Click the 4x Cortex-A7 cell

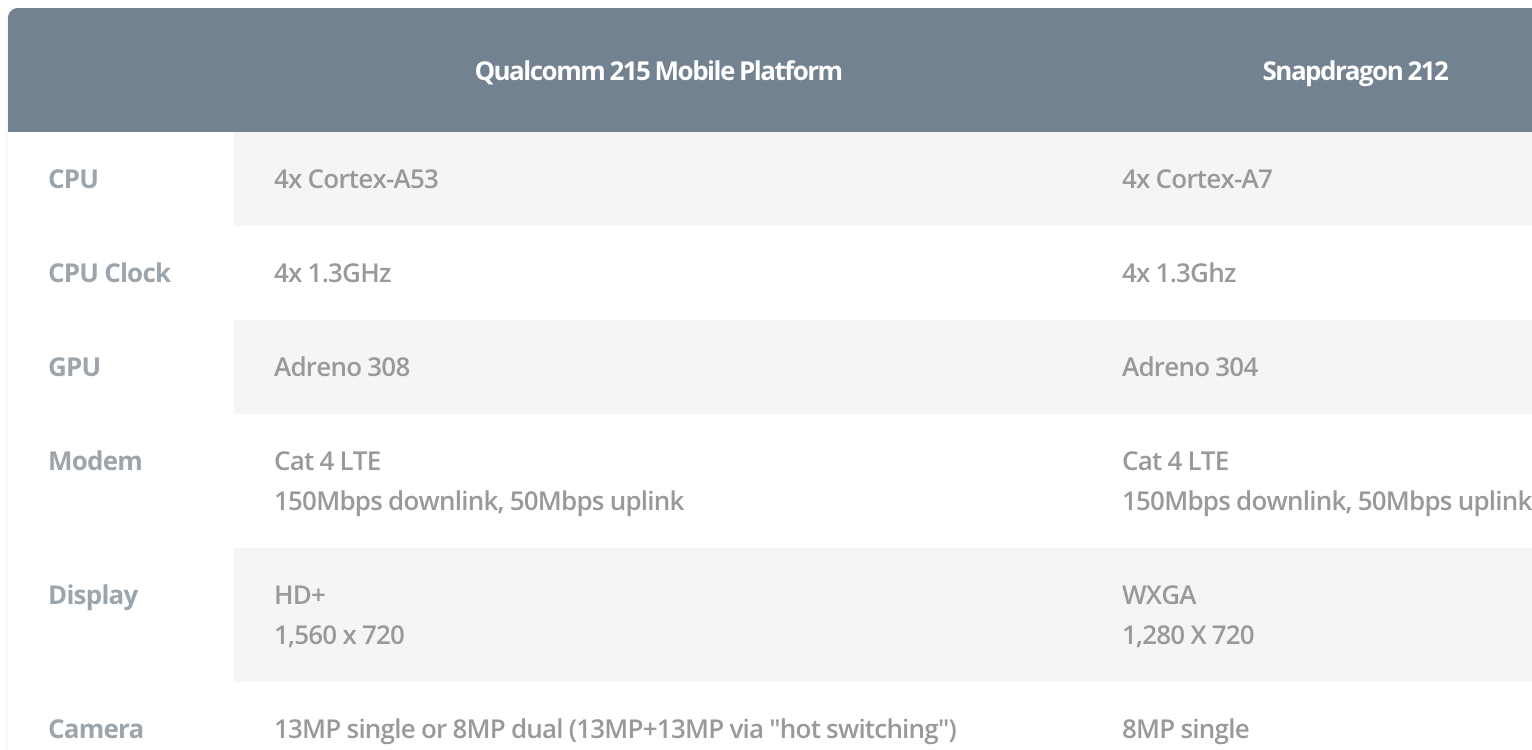pyautogui.click(x=1197, y=179)
